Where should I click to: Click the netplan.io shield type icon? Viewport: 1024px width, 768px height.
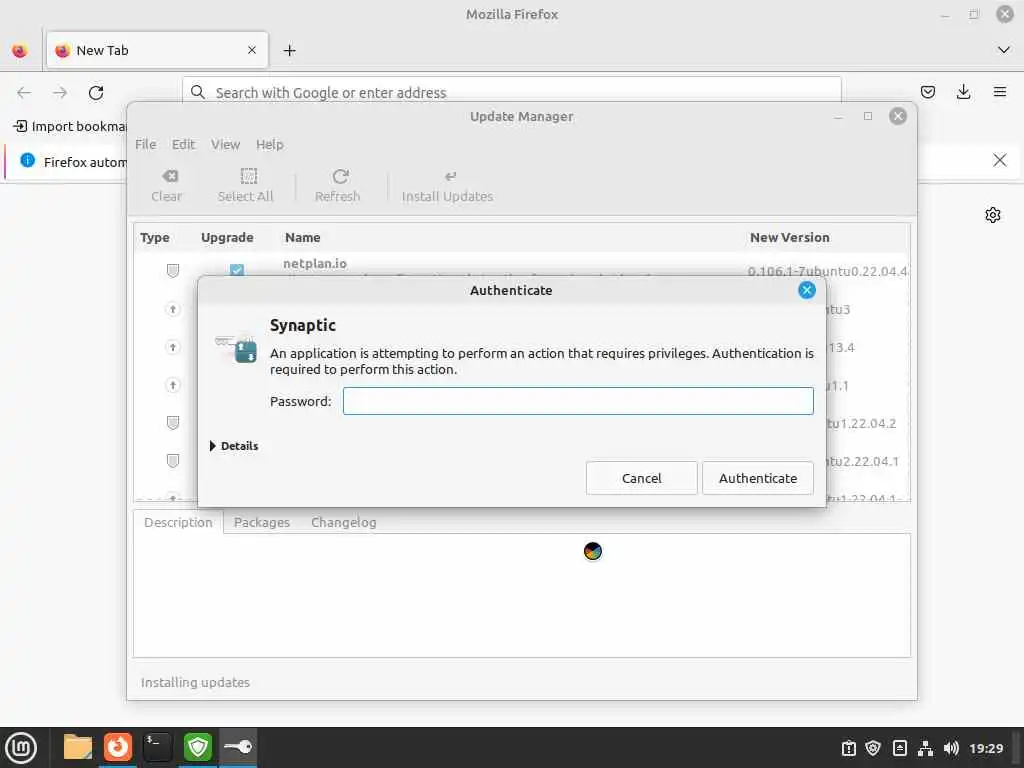[x=172, y=270]
